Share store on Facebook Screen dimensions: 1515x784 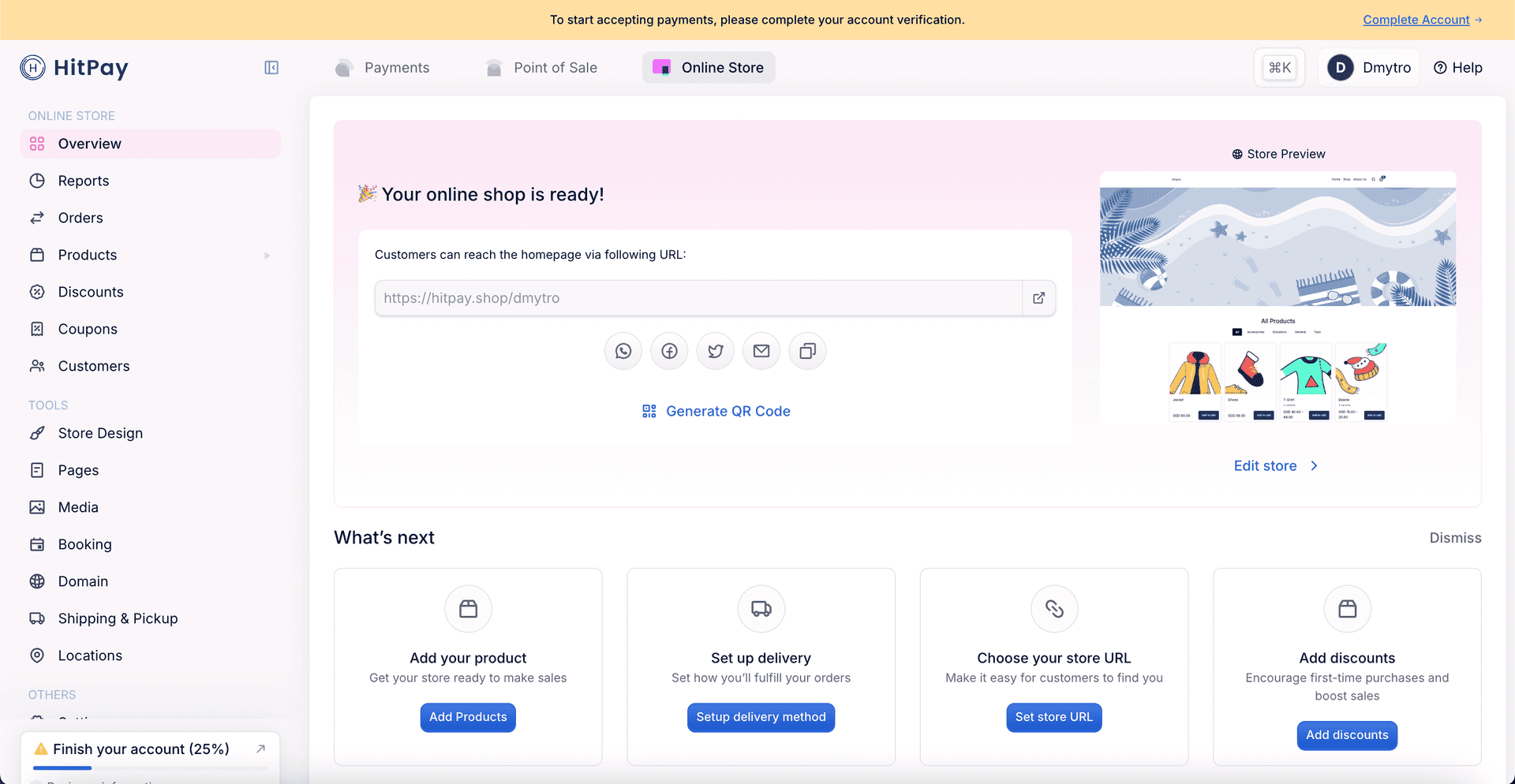669,351
